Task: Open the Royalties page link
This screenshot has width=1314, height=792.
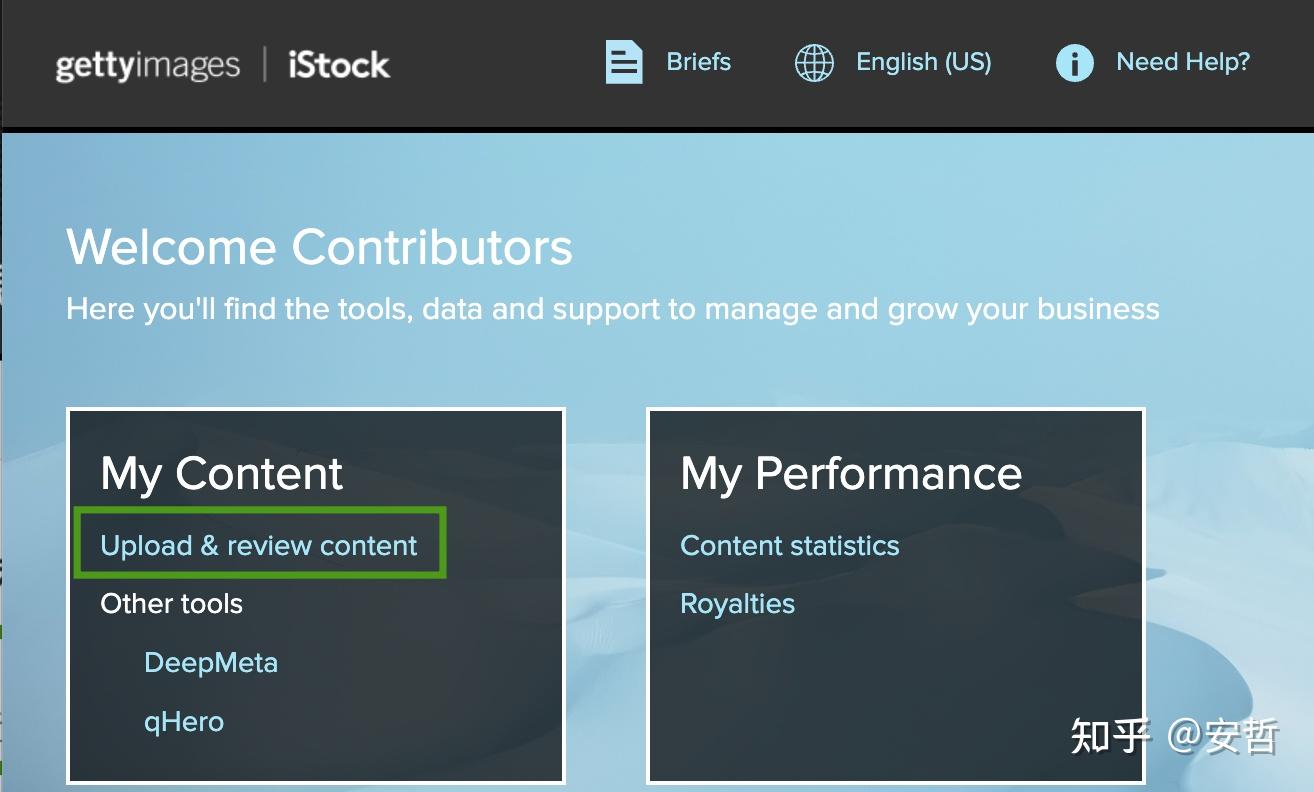Action: 737,604
